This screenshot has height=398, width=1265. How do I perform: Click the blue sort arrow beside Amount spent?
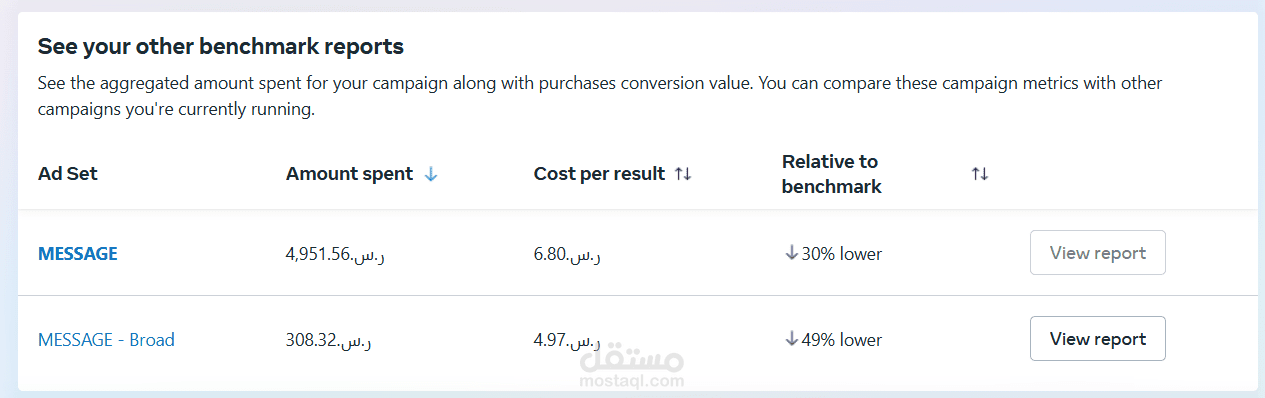click(431, 174)
